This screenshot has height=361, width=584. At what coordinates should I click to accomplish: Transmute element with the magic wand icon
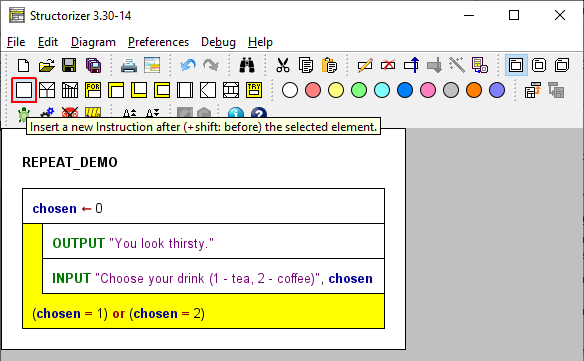(457, 65)
